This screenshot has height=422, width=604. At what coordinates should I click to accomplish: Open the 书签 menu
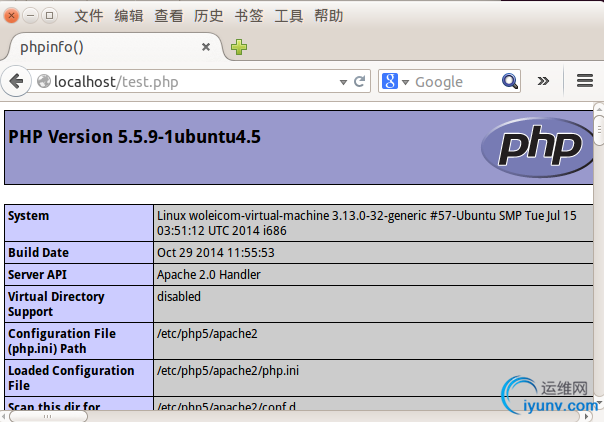coord(248,16)
